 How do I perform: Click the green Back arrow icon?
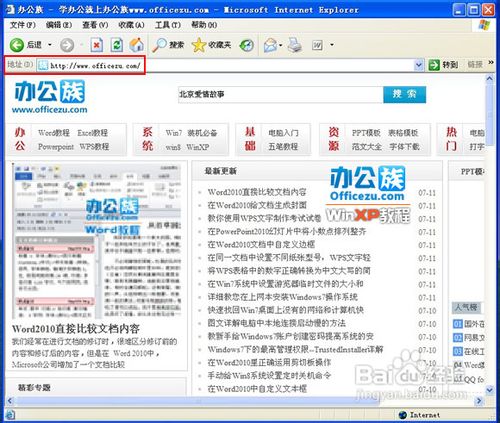coord(16,45)
